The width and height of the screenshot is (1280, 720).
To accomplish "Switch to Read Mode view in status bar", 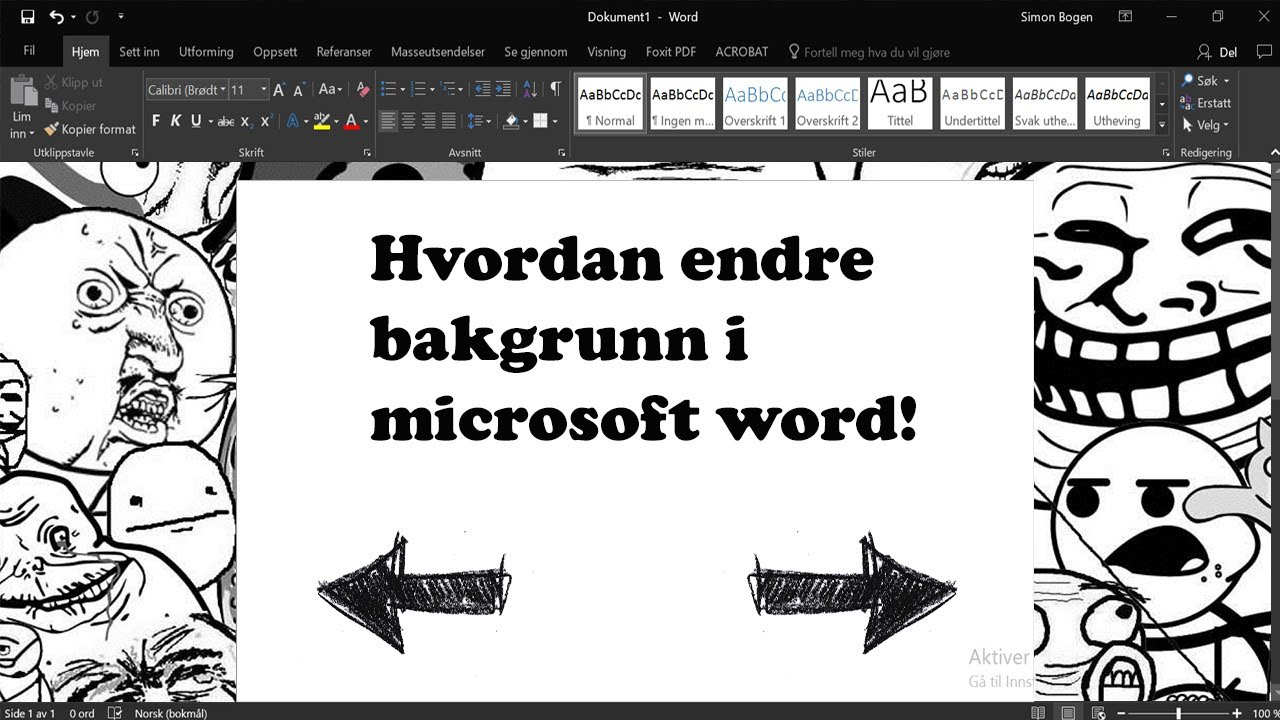I will 1039,713.
